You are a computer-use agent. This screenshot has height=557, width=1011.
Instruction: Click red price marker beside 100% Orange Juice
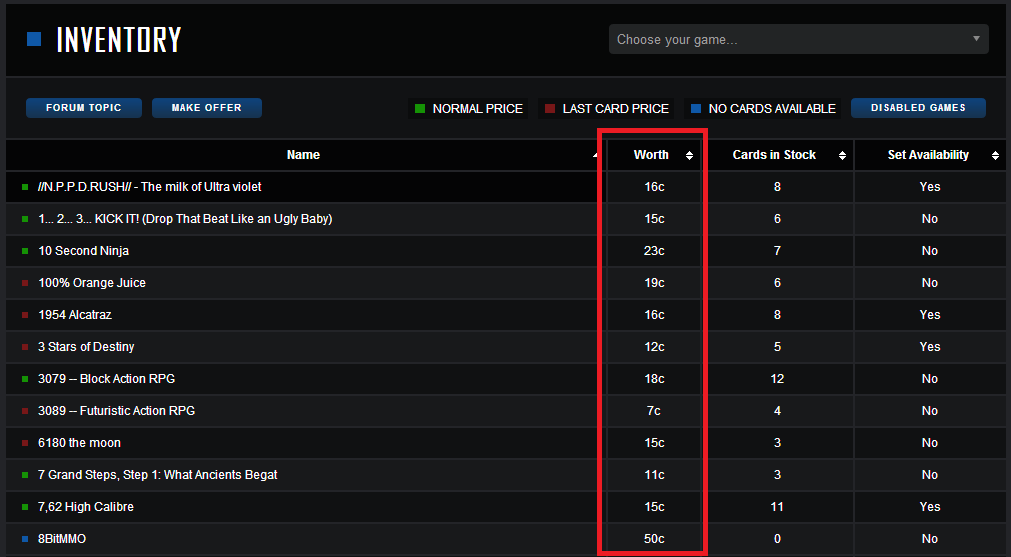point(25,283)
